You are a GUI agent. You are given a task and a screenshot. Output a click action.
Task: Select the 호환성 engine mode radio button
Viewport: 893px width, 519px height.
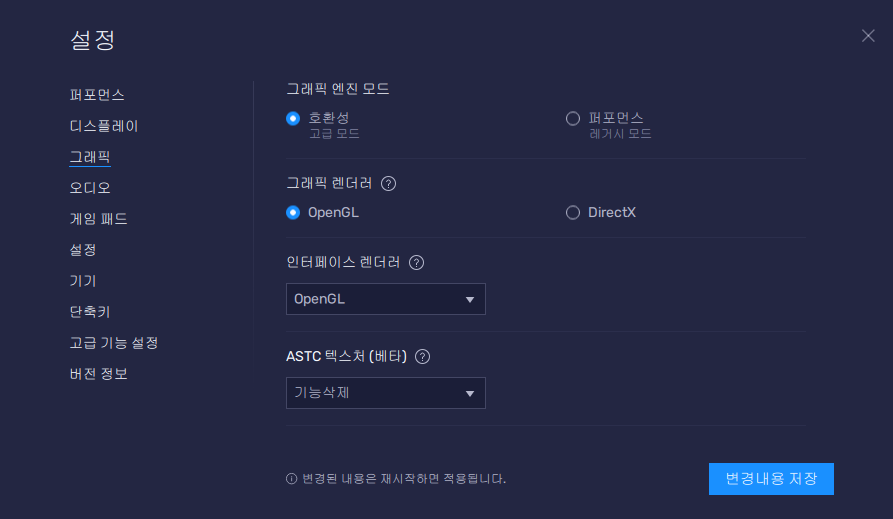coord(293,118)
